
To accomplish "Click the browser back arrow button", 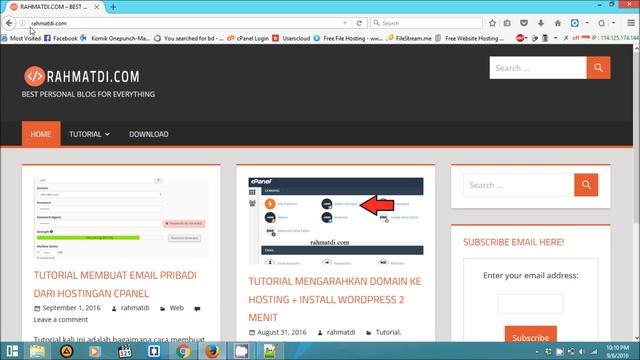I will click(9, 23).
